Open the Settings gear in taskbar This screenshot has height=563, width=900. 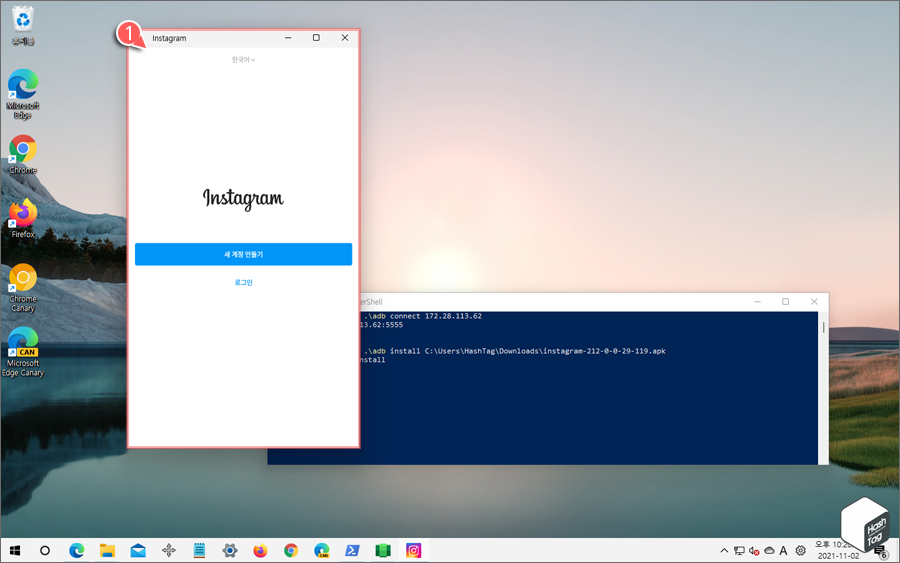[230, 551]
